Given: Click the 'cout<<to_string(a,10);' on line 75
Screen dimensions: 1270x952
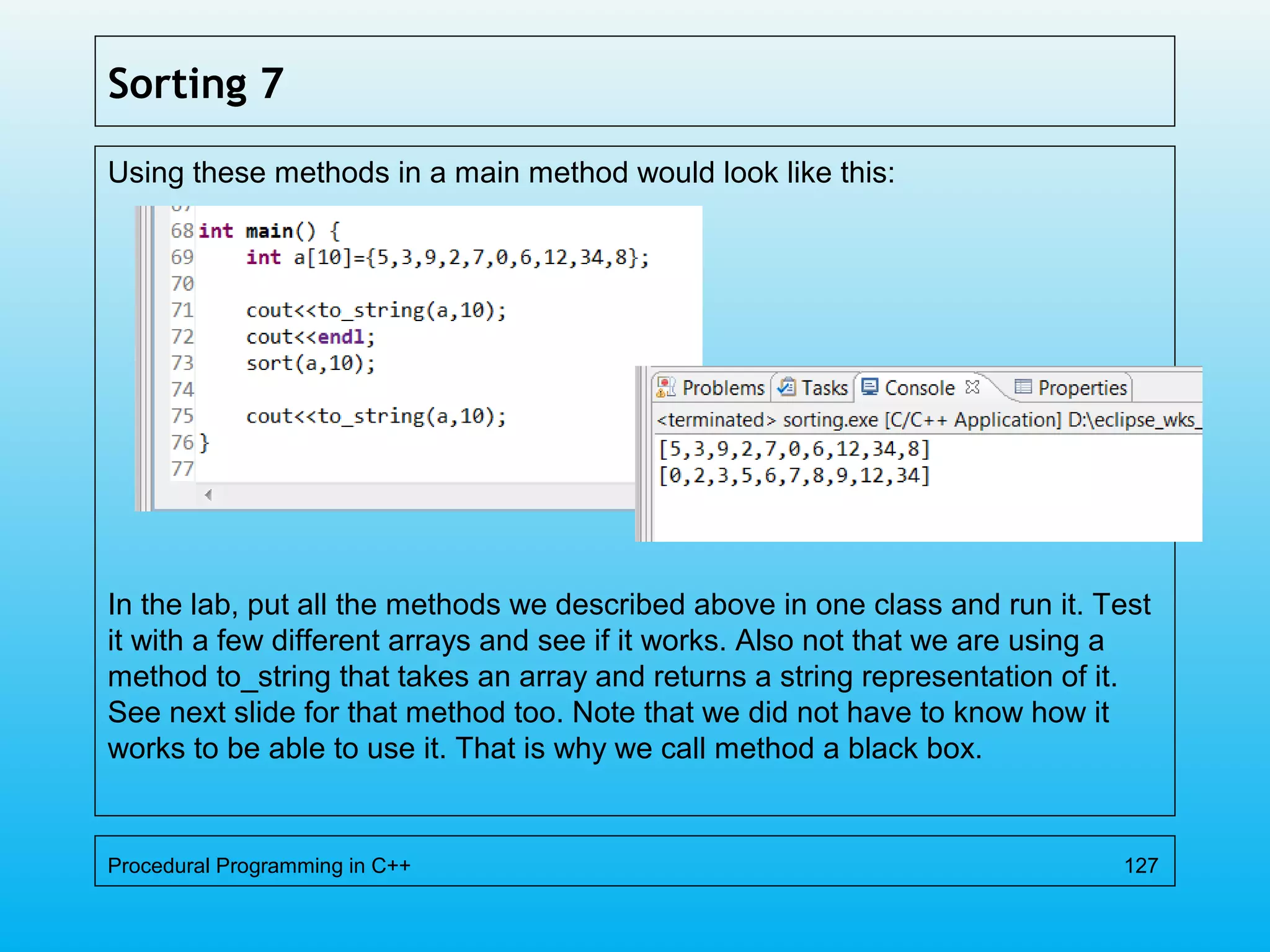Looking at the screenshot, I should pyautogui.click(x=376, y=416).
